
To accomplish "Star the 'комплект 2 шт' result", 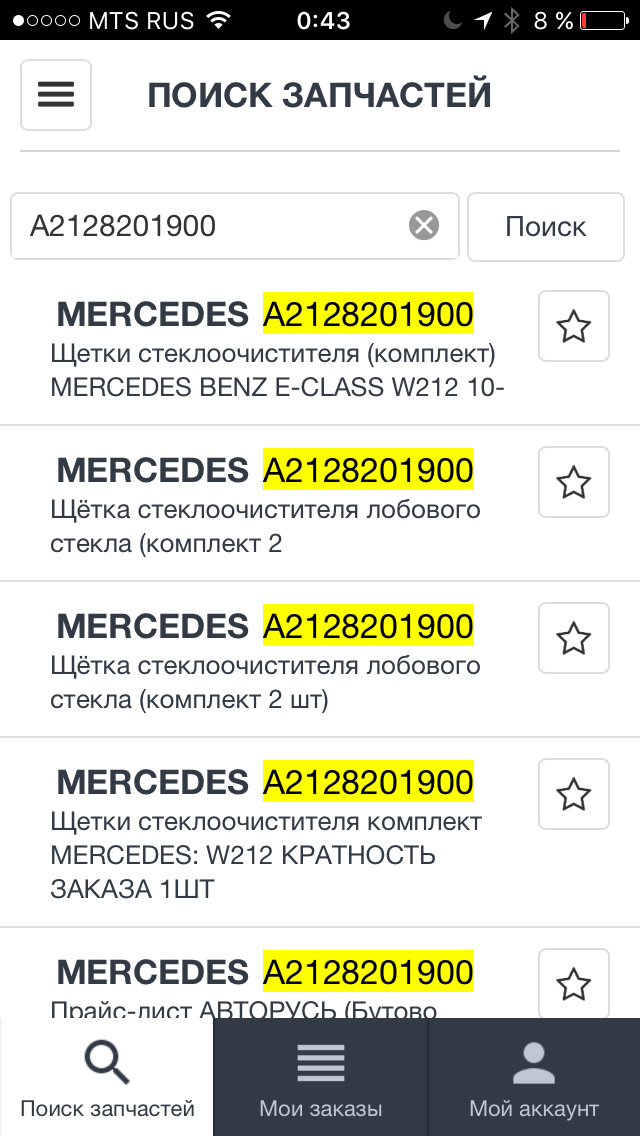I will [573, 638].
